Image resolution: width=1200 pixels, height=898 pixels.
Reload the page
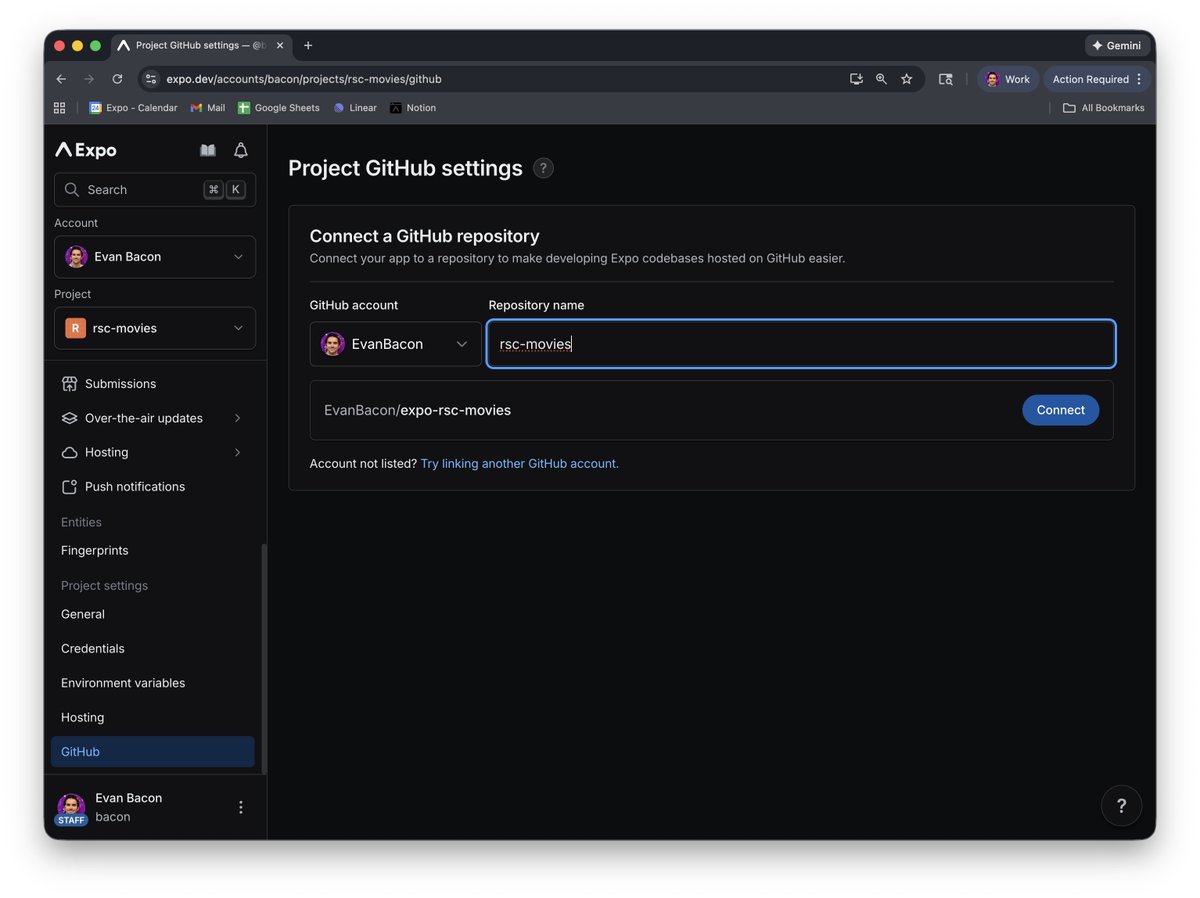tap(117, 79)
